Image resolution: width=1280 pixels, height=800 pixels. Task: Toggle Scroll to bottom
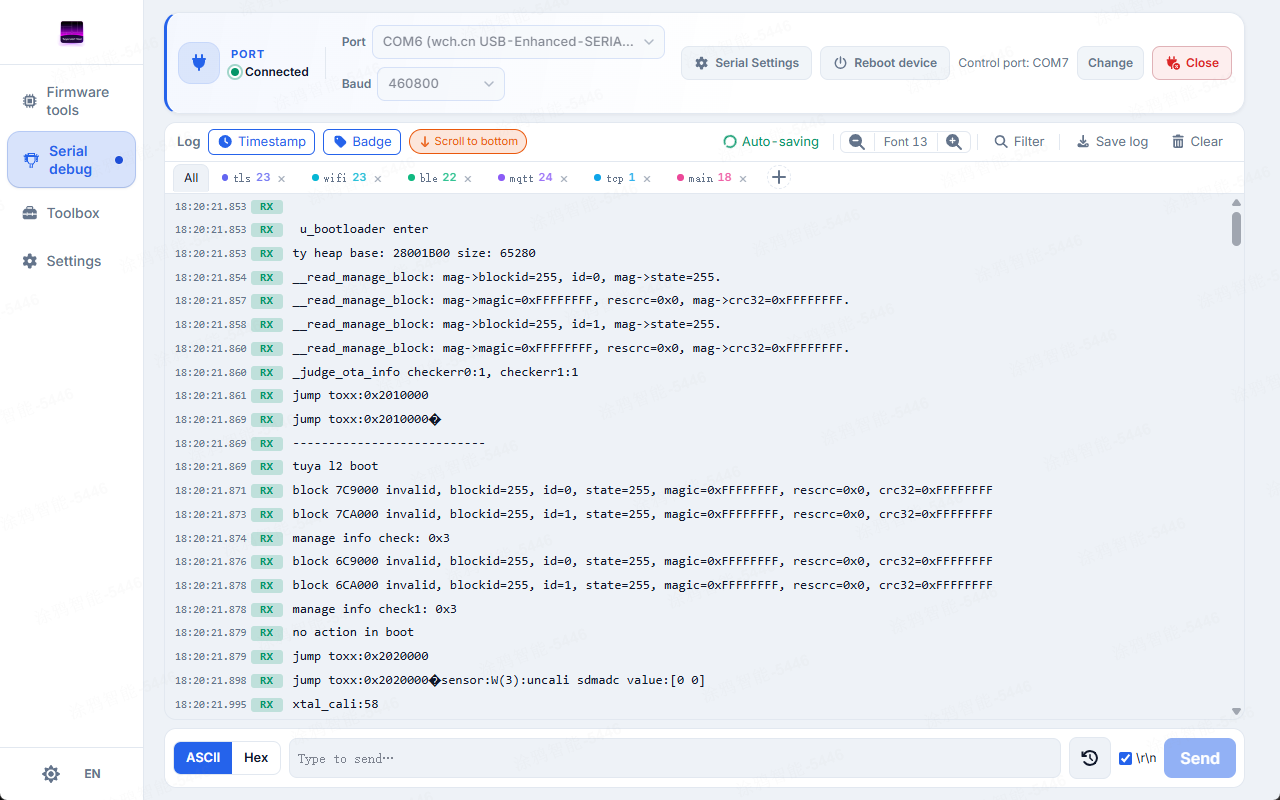point(468,142)
